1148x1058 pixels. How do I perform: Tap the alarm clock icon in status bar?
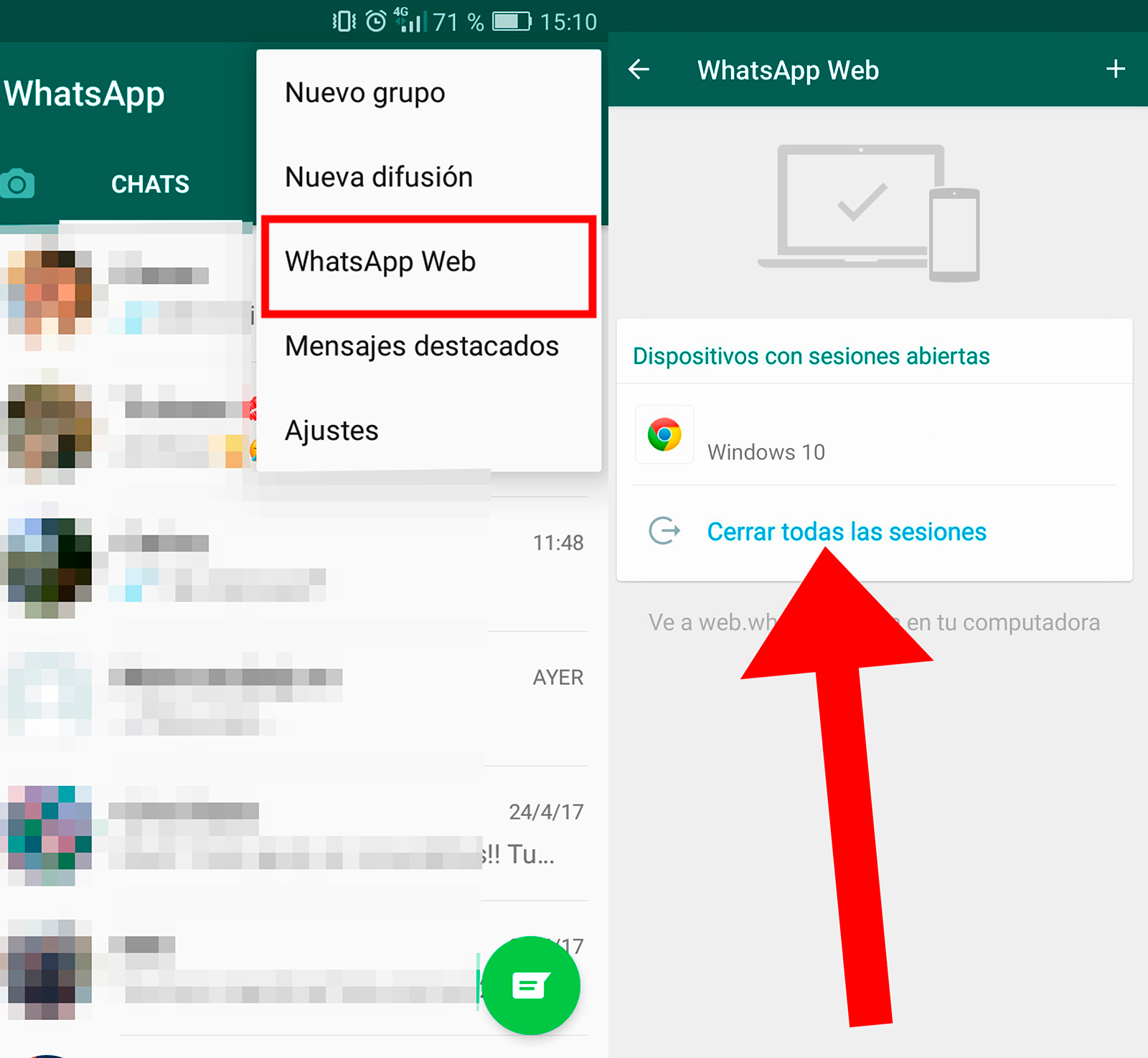point(376,21)
